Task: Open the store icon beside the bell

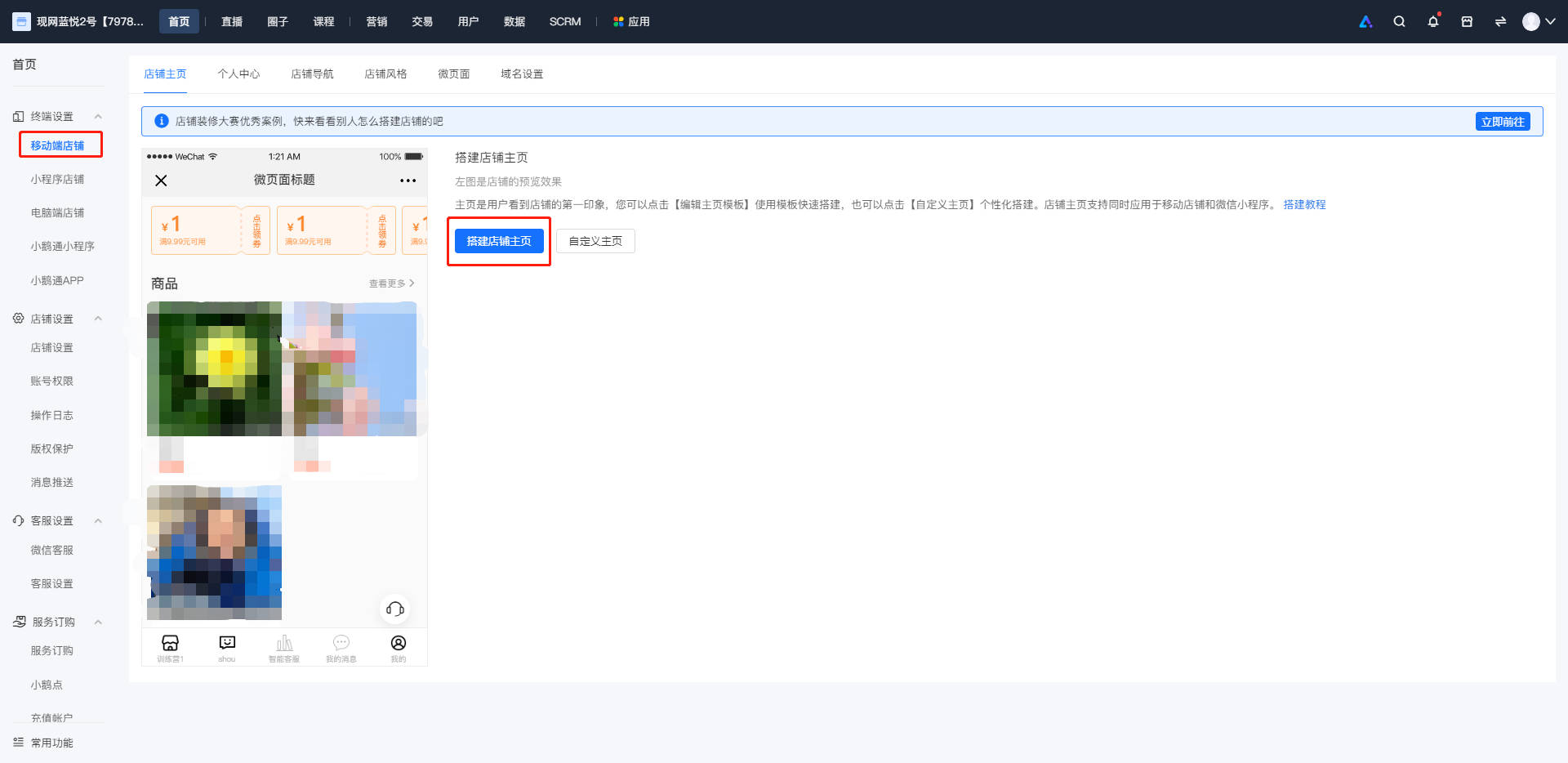Action: [x=1467, y=22]
